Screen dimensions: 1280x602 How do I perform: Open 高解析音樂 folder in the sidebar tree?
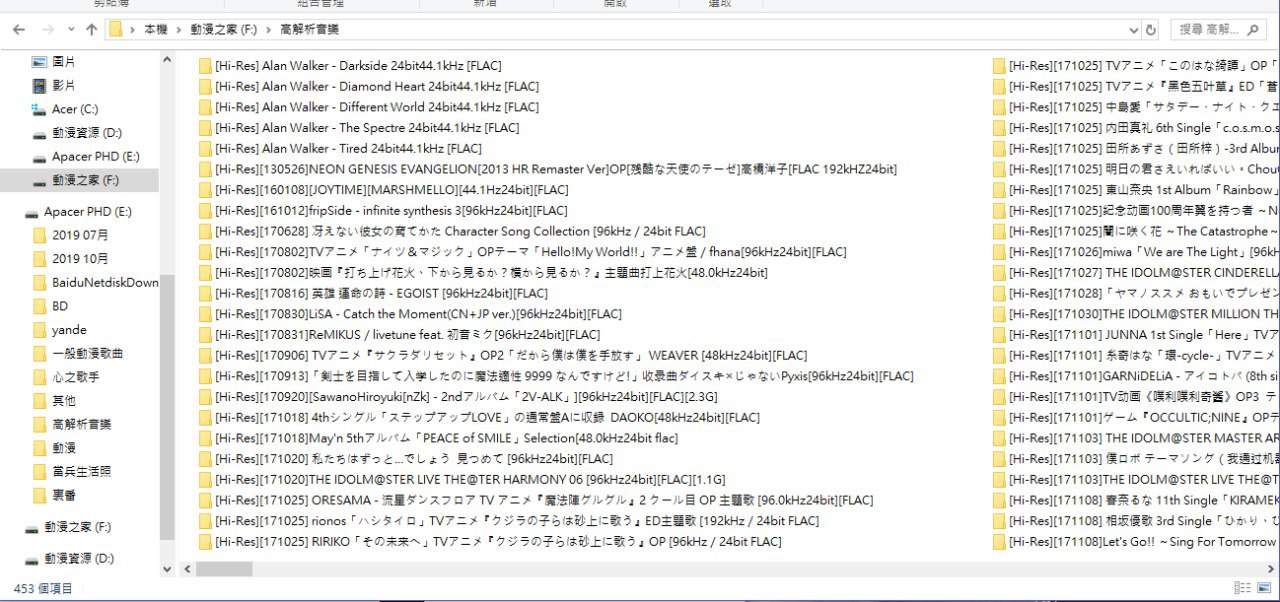[81, 424]
